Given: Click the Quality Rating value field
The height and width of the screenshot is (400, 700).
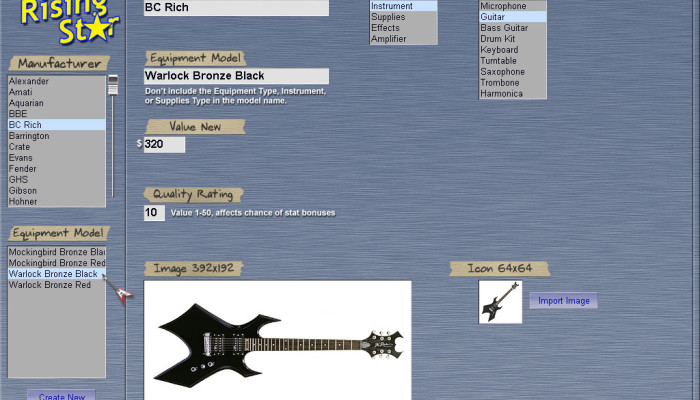Looking at the screenshot, I should tap(154, 213).
